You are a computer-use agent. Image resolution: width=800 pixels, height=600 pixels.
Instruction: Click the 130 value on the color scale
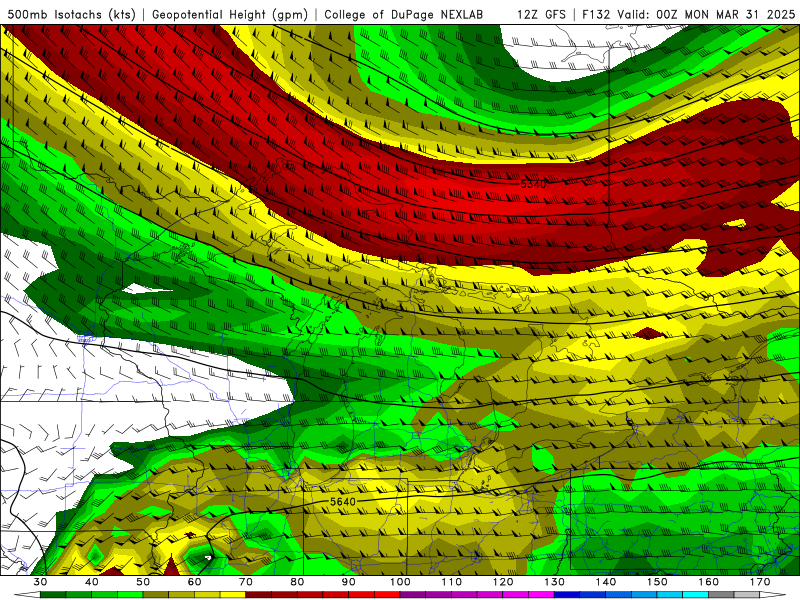coord(555,582)
